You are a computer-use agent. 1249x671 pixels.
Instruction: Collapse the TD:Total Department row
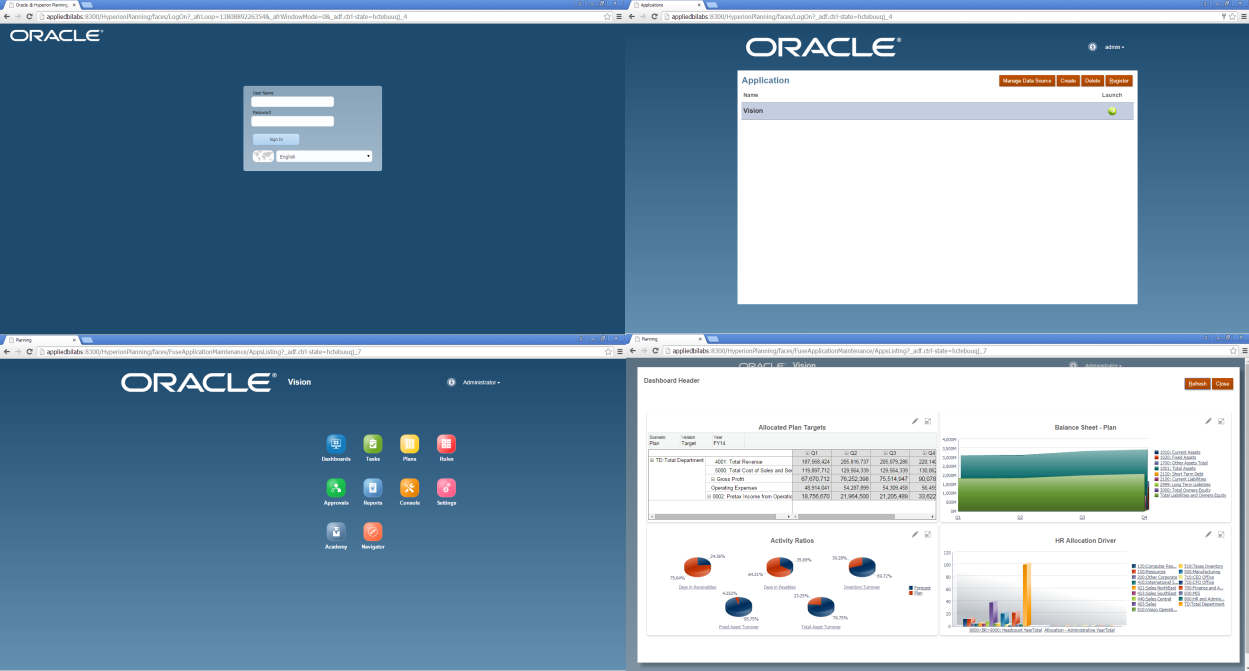click(652, 460)
